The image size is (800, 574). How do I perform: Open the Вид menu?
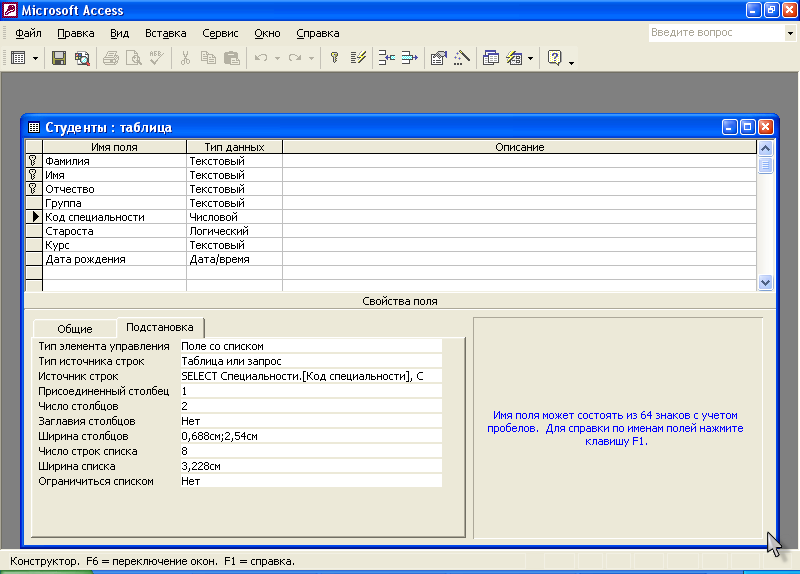coord(119,33)
